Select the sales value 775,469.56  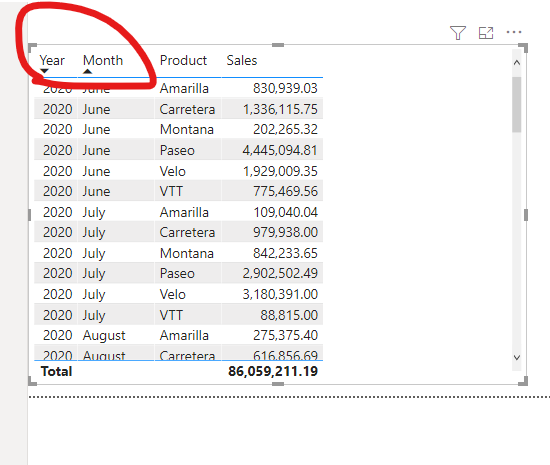click(285, 191)
